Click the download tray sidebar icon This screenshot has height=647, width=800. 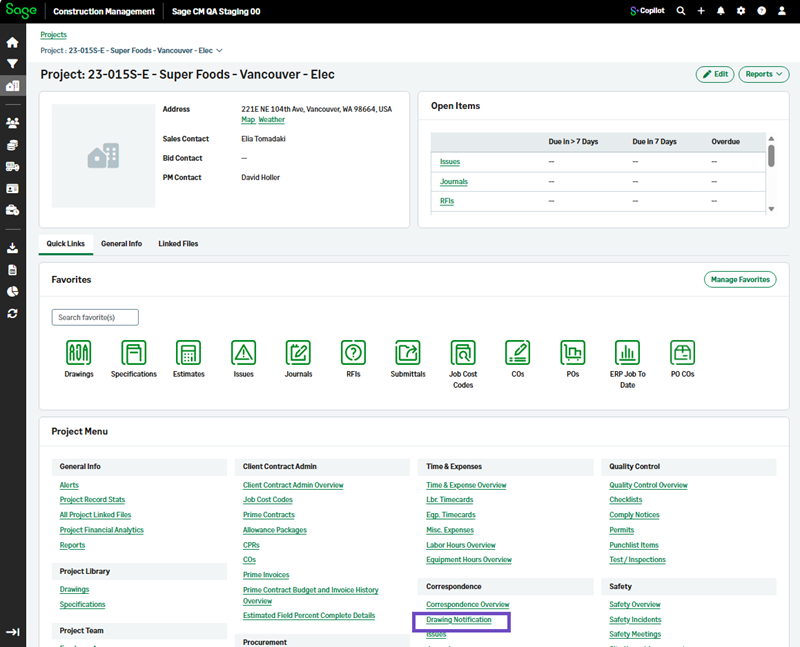coord(12,248)
